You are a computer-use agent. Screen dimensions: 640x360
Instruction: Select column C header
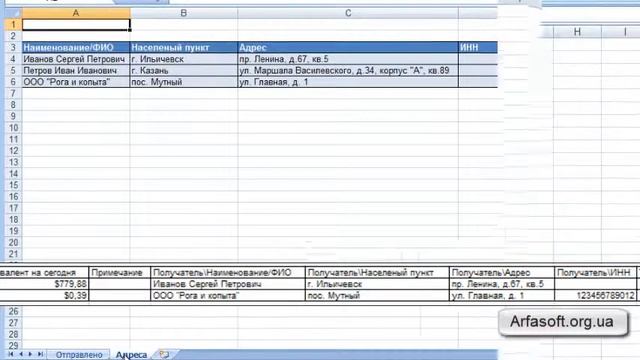point(348,13)
